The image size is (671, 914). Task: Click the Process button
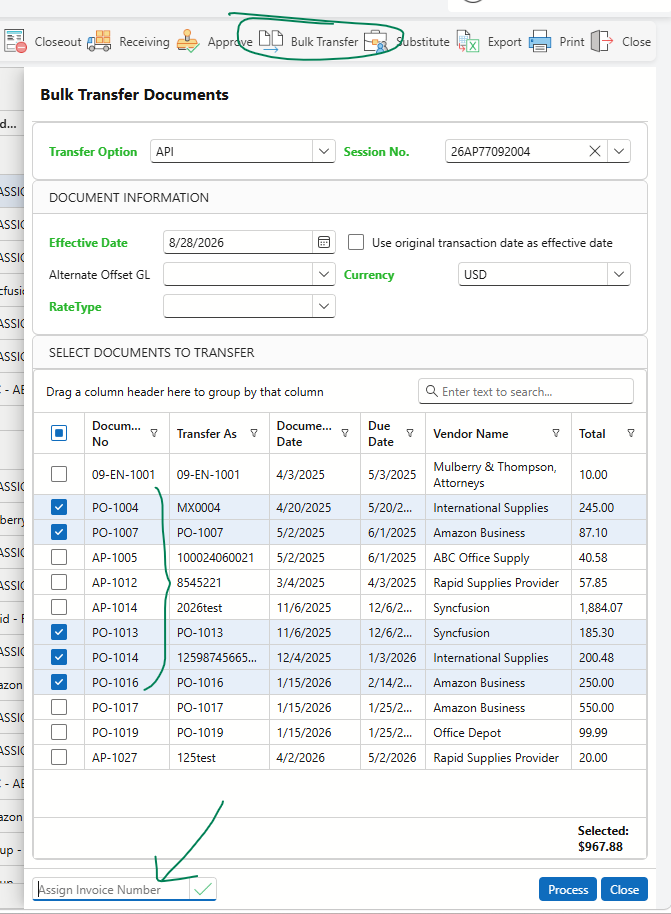click(x=568, y=890)
